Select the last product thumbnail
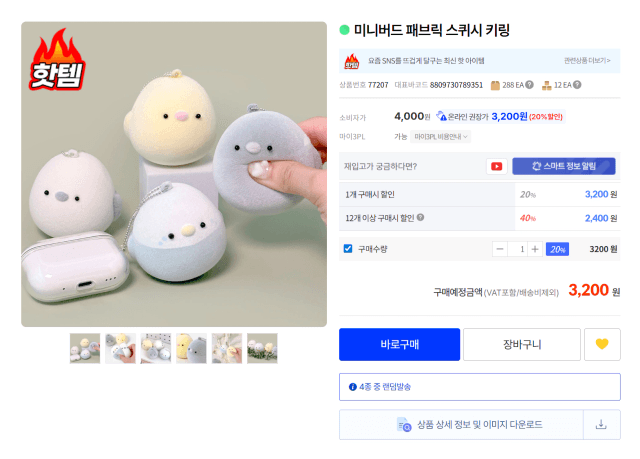Screen dimensions: 640x459 click(x=262, y=348)
